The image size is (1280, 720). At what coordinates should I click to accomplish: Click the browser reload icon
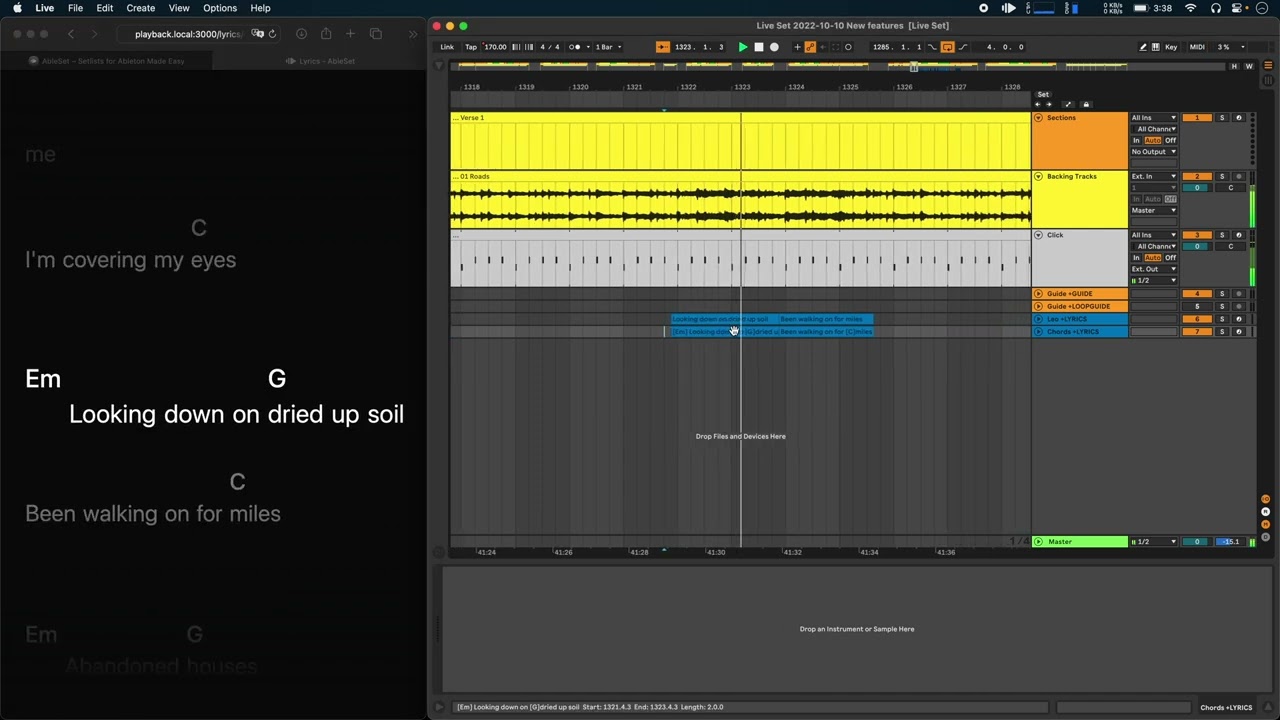(x=272, y=34)
